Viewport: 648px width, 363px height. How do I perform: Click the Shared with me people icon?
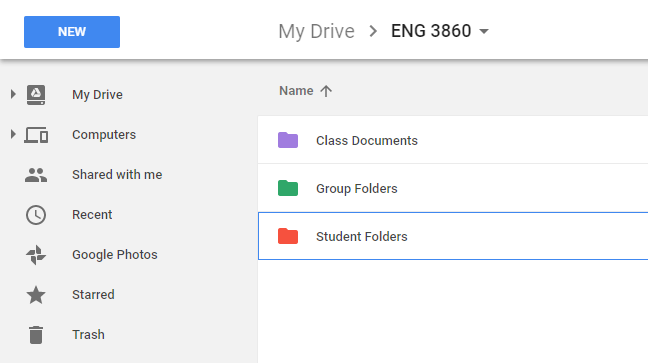tap(36, 175)
